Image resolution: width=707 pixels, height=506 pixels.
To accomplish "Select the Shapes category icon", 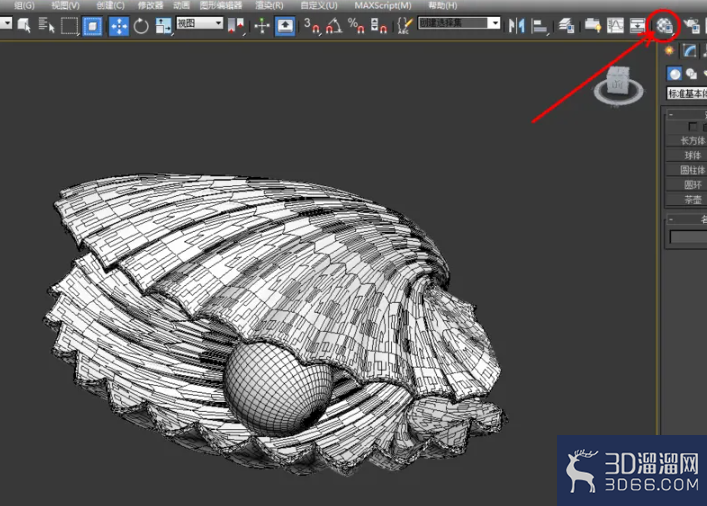I will pos(691,74).
